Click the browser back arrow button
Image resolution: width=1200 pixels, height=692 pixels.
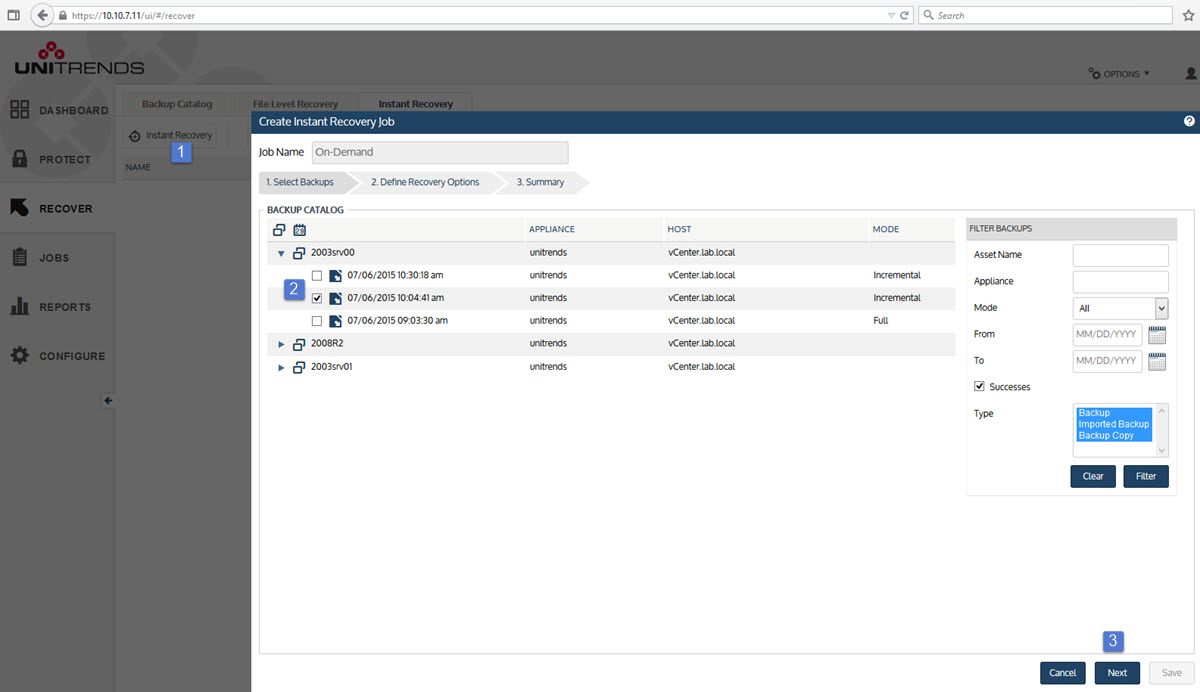(x=43, y=15)
